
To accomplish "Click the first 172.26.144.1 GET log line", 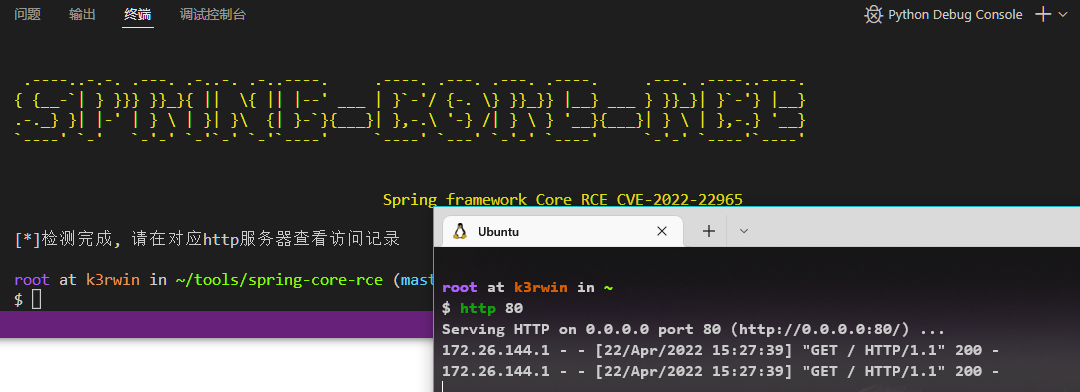I will (720, 351).
